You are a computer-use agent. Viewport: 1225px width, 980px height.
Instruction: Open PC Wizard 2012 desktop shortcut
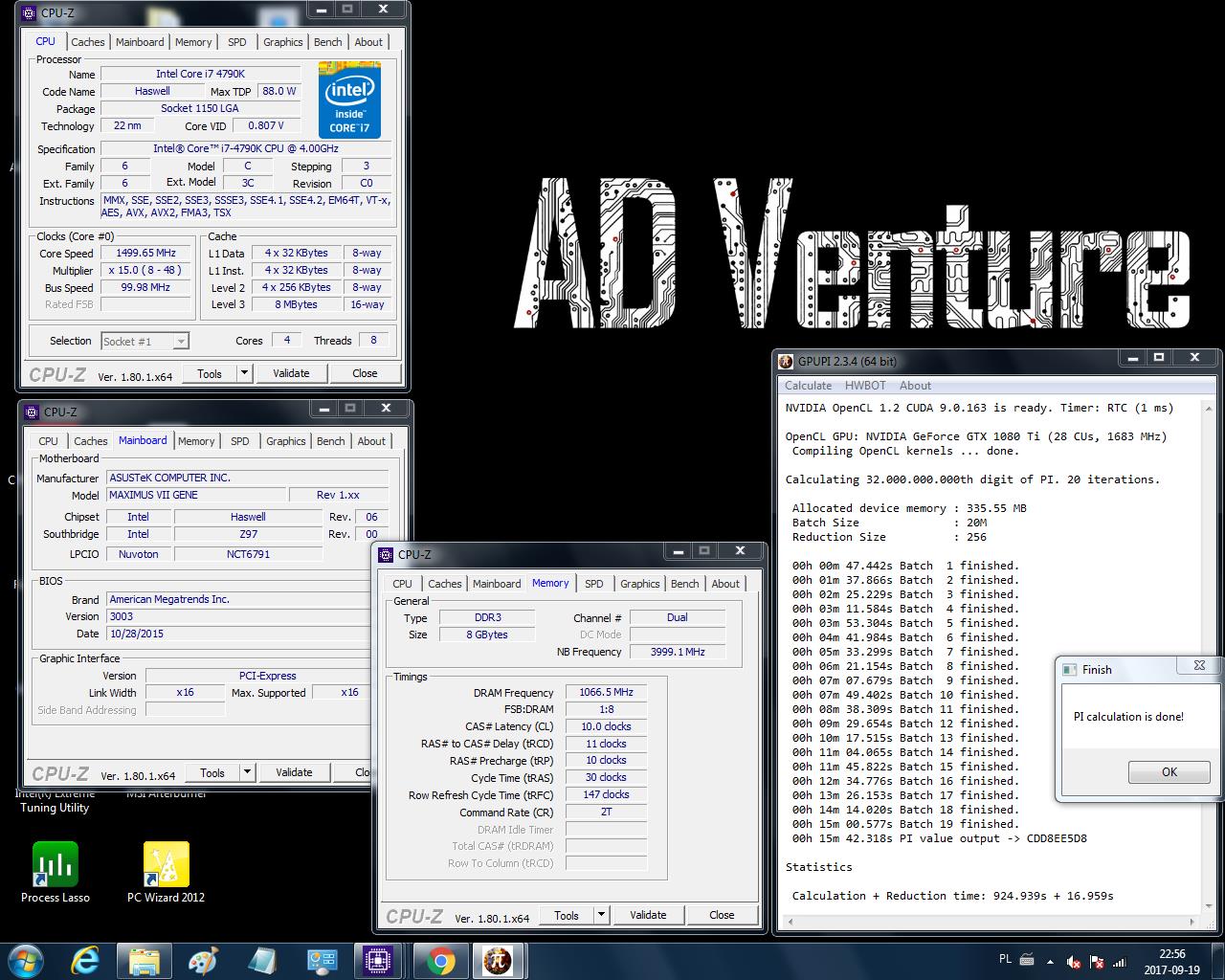166,872
